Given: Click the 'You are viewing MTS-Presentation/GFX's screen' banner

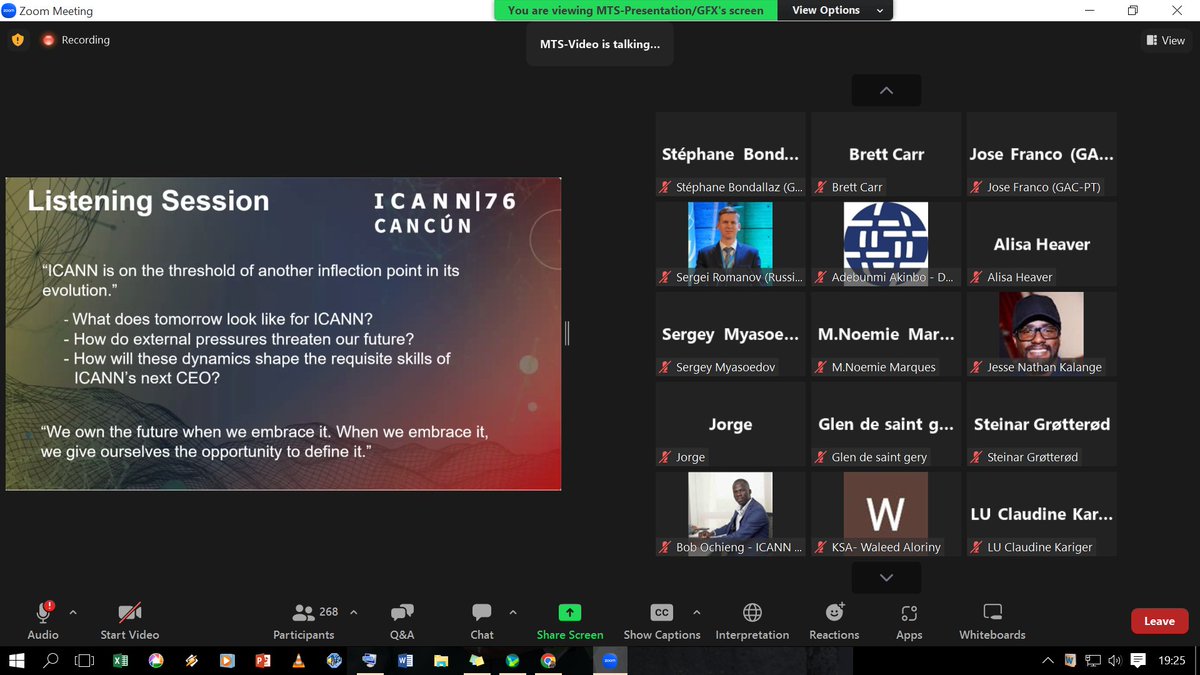Looking at the screenshot, I should [x=636, y=10].
